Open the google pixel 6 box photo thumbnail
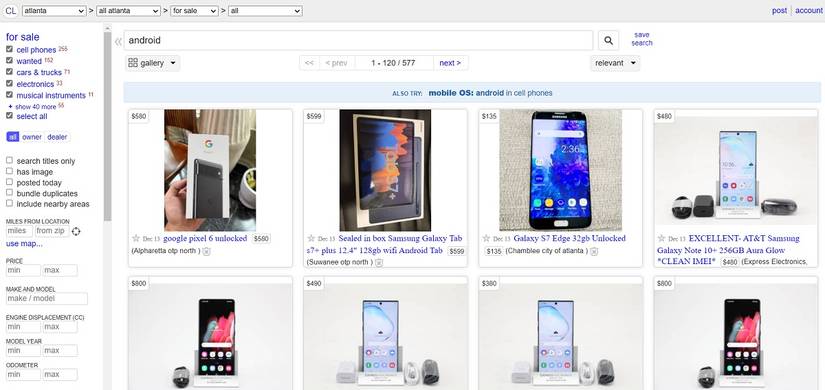Viewport: 825px width, 390px height. [x=210, y=170]
